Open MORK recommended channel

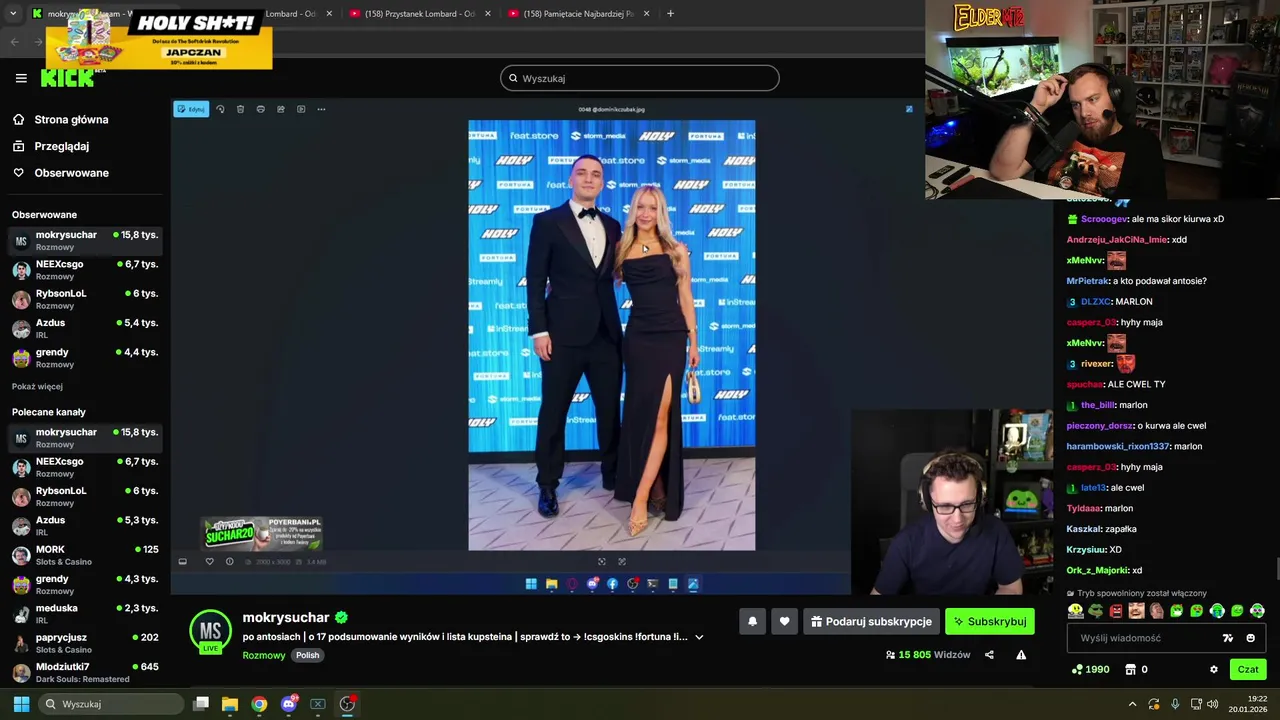pyautogui.click(x=85, y=555)
